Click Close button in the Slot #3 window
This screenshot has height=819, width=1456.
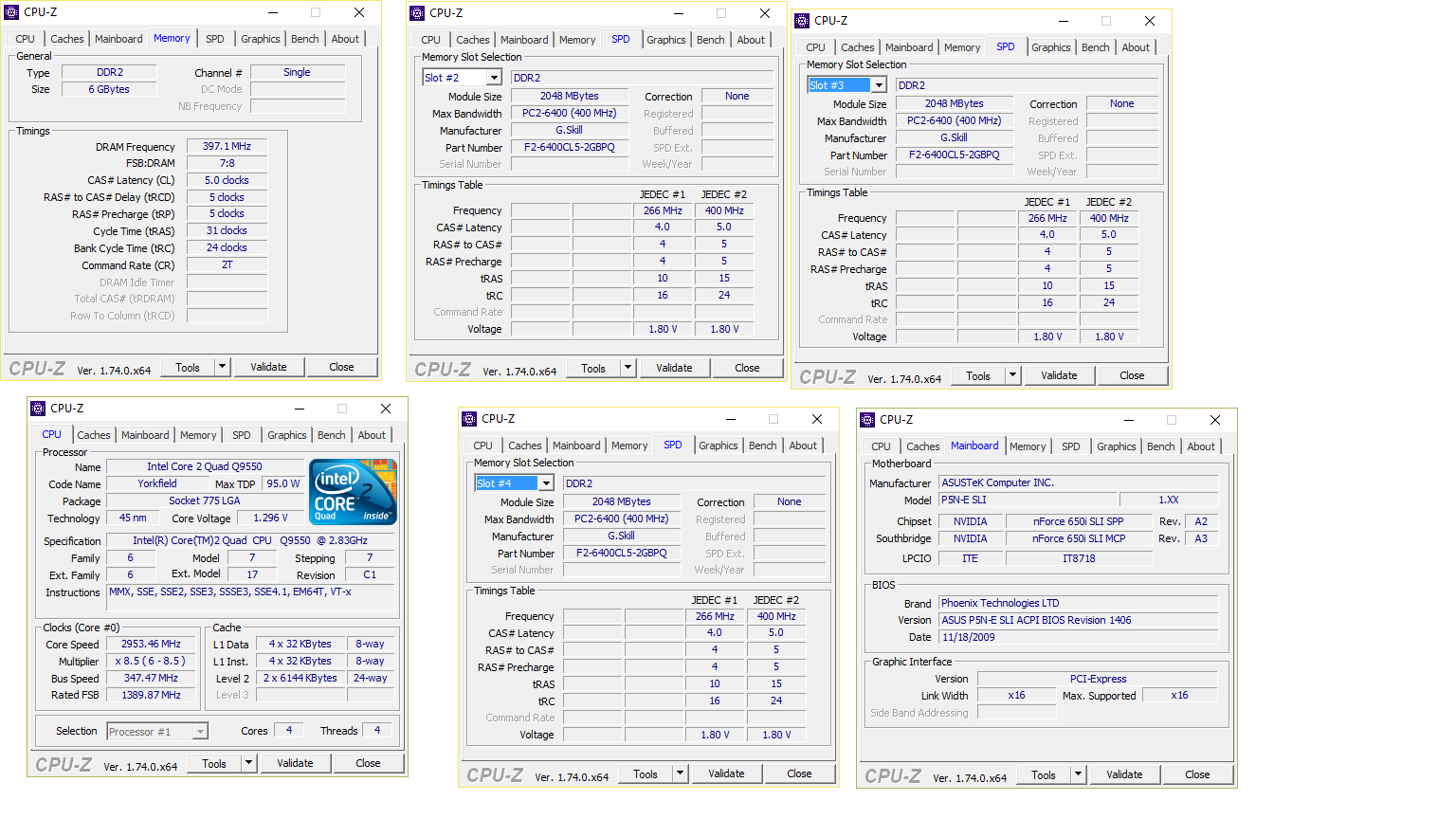[x=1132, y=375]
